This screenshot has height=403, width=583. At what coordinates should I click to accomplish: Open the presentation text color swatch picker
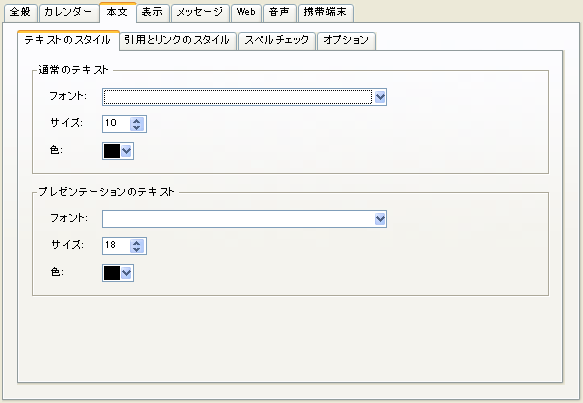pos(118,273)
